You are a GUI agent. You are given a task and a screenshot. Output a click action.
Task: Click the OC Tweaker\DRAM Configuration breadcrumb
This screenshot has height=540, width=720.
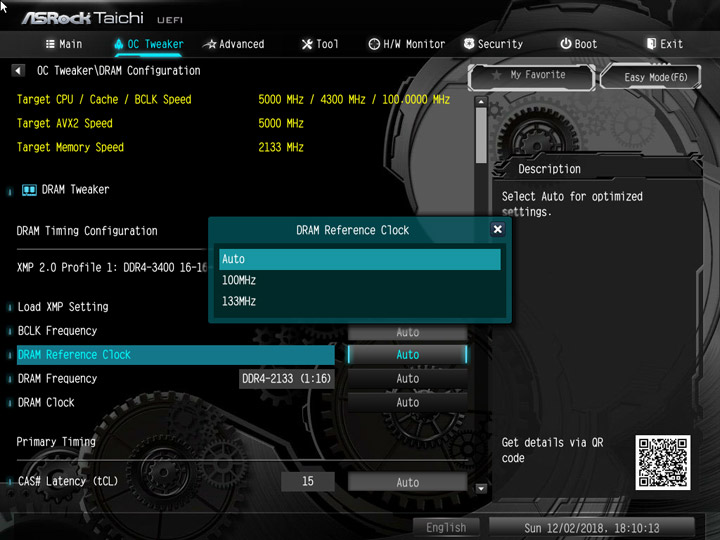118,71
